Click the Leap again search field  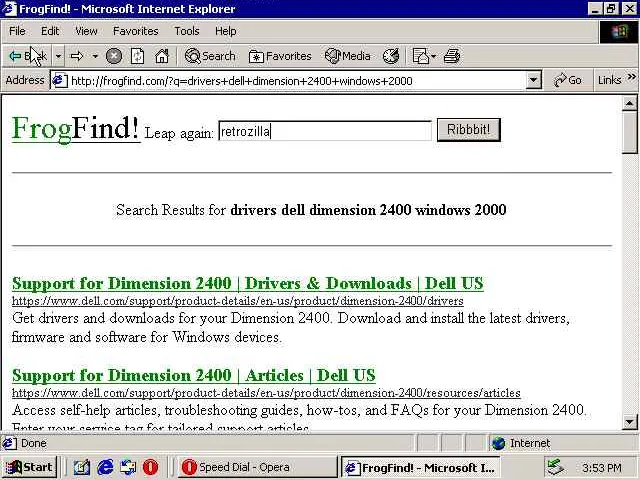point(325,131)
